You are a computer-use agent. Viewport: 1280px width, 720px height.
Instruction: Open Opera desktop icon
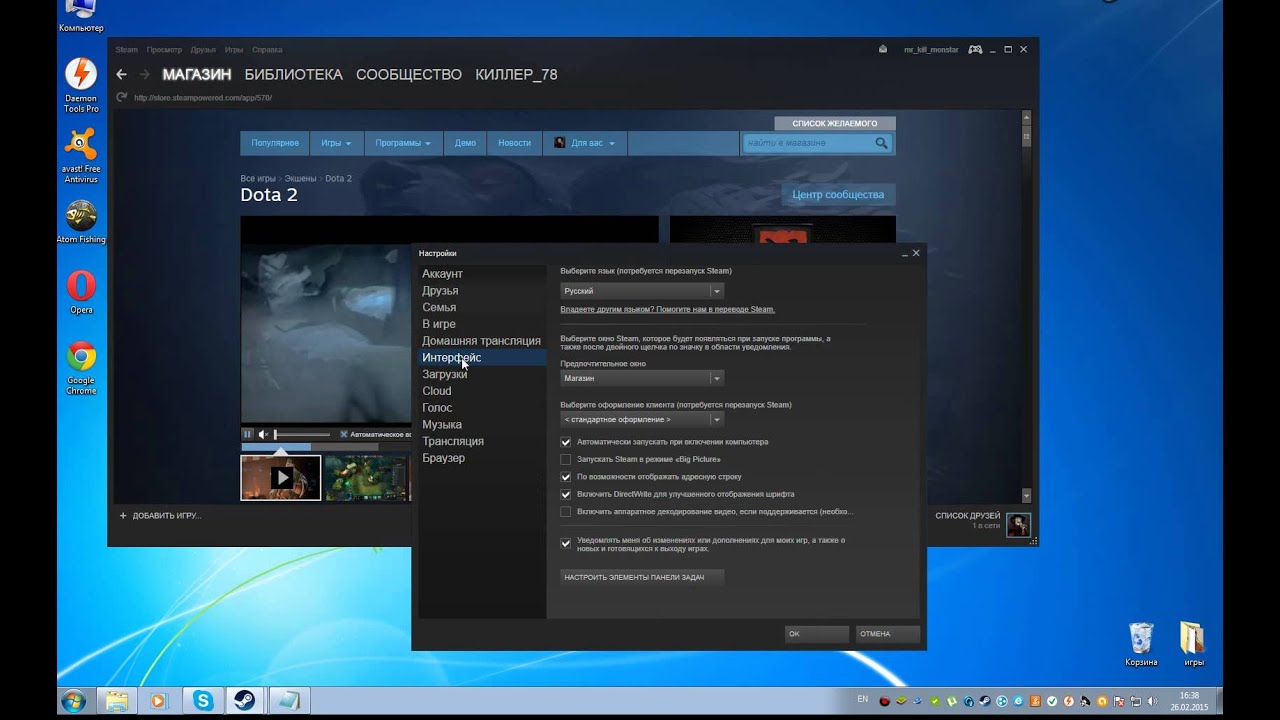81,292
